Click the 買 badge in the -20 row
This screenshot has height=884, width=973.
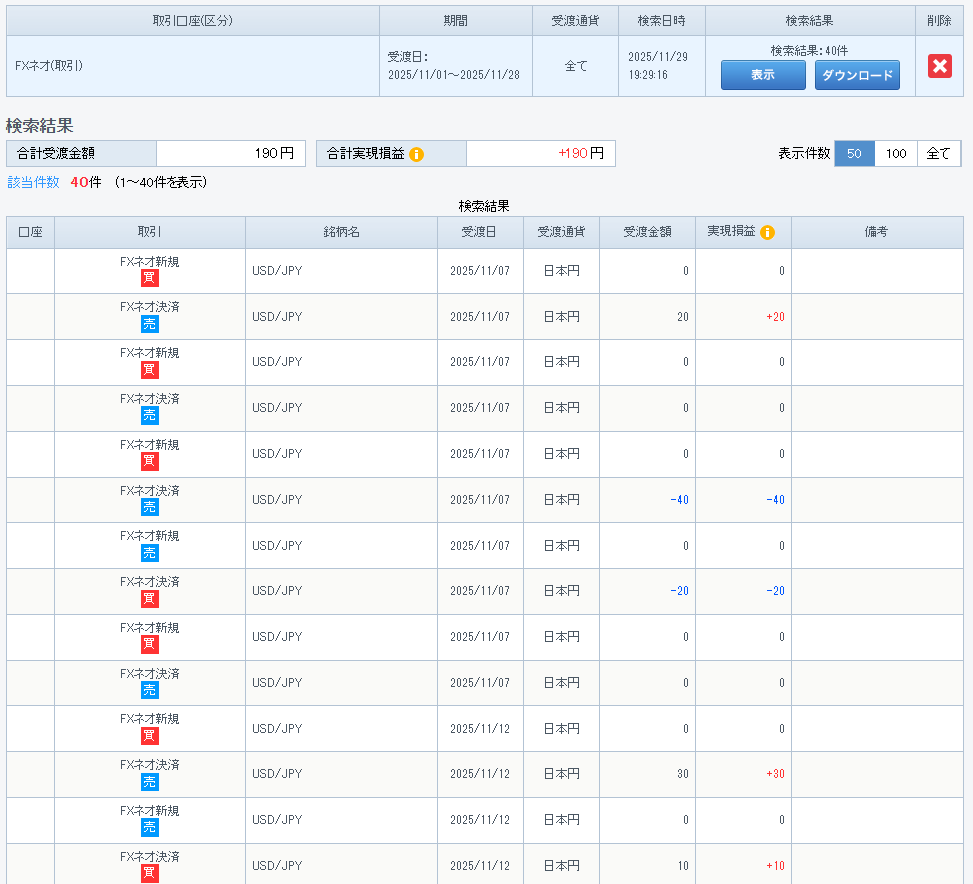click(150, 599)
